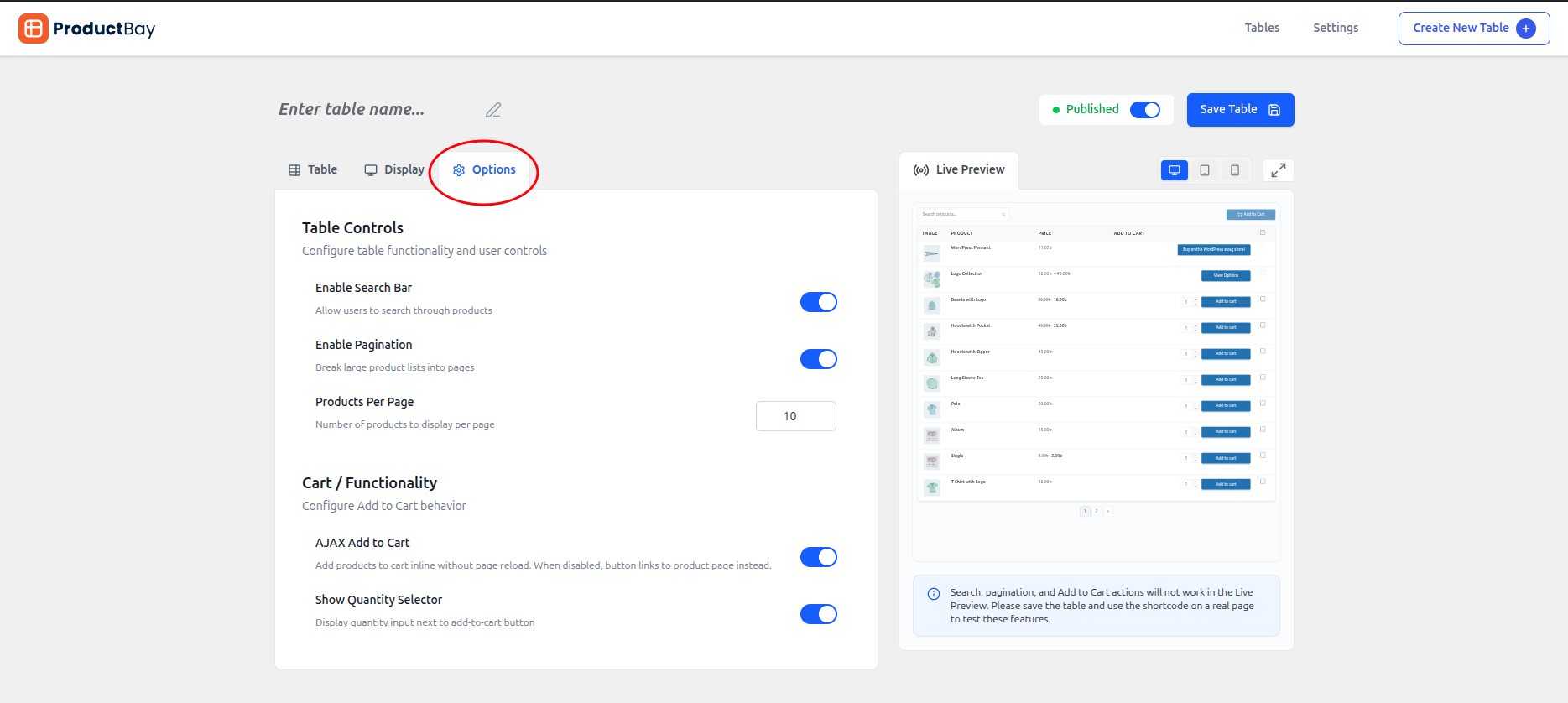Focus the Products Per Page number field
Image resolution: width=1568 pixels, height=703 pixels.
(x=796, y=416)
